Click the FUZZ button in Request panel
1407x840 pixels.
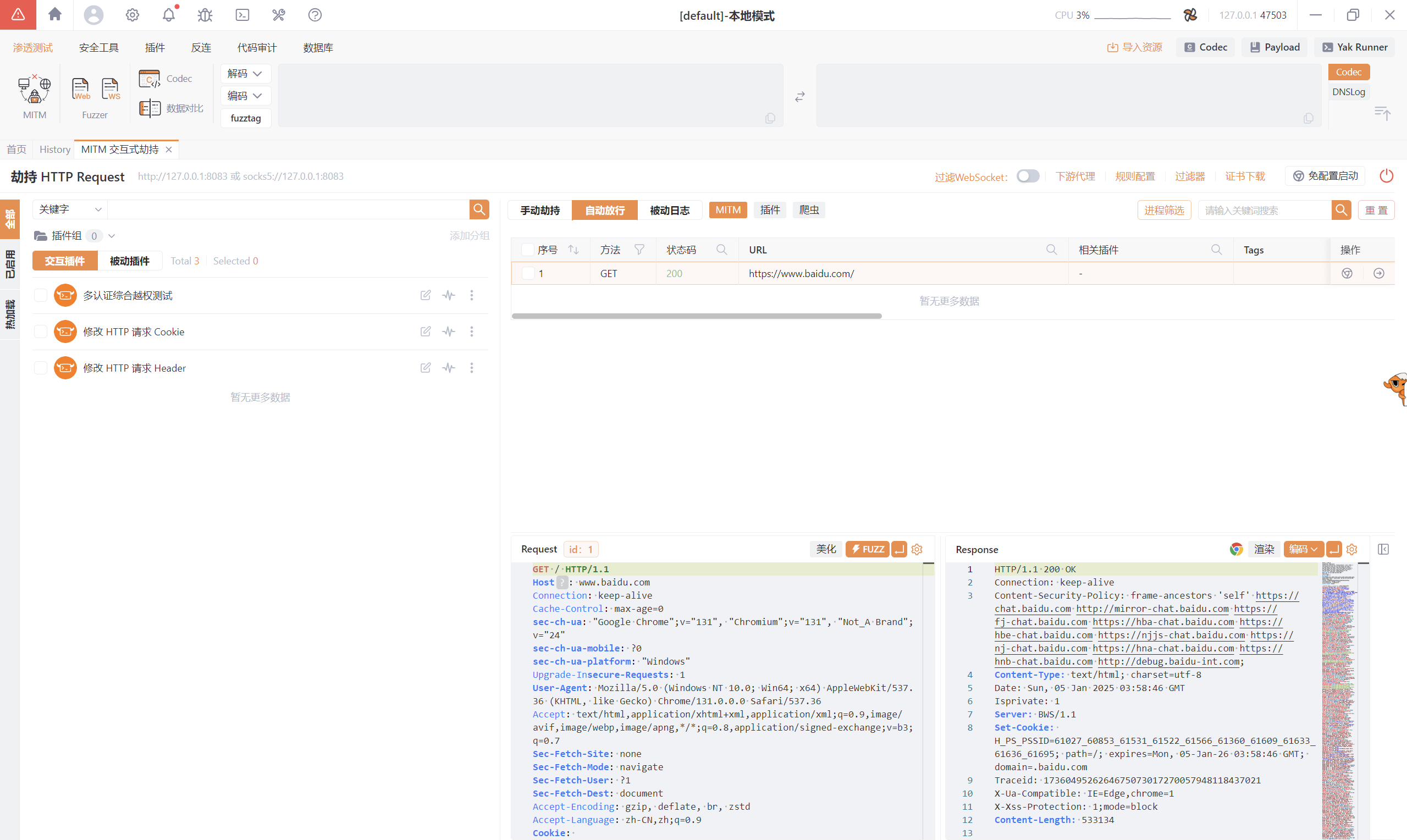point(867,549)
